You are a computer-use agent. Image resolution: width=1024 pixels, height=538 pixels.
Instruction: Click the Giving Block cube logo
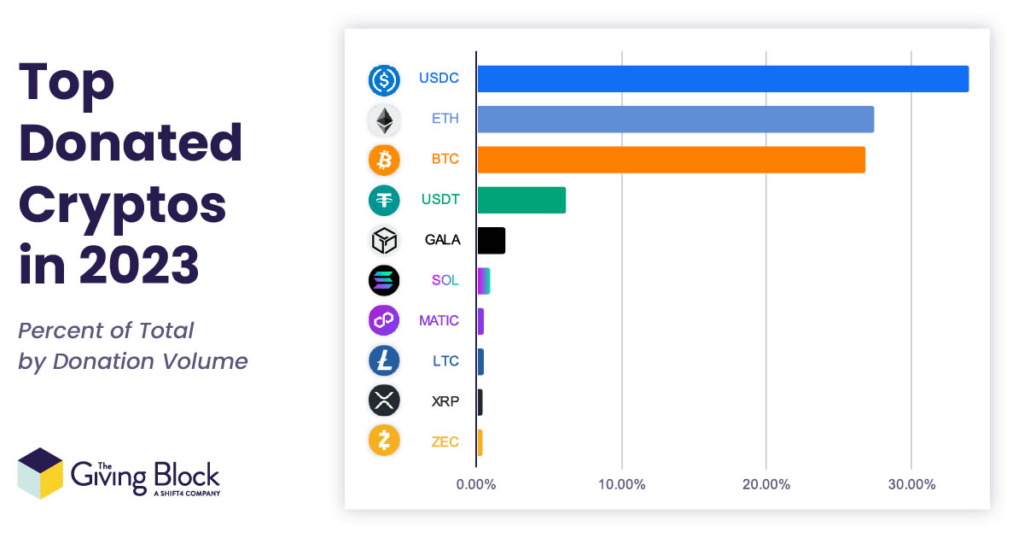tap(40, 473)
